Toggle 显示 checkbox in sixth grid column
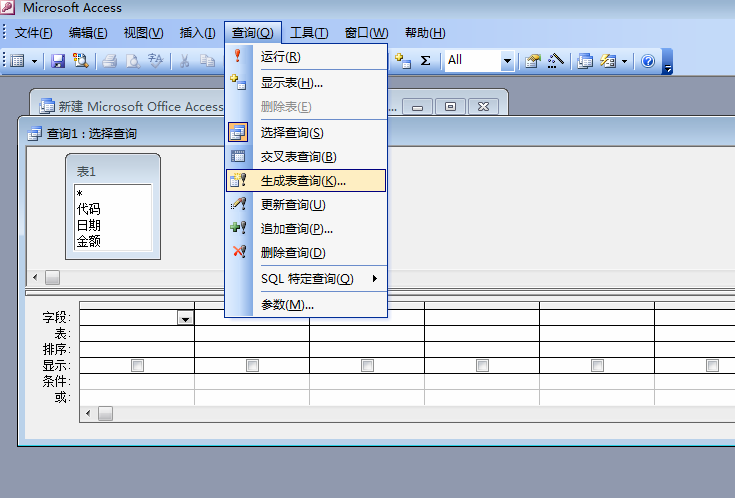Viewport: 735px width, 498px height. pyautogui.click(x=712, y=365)
